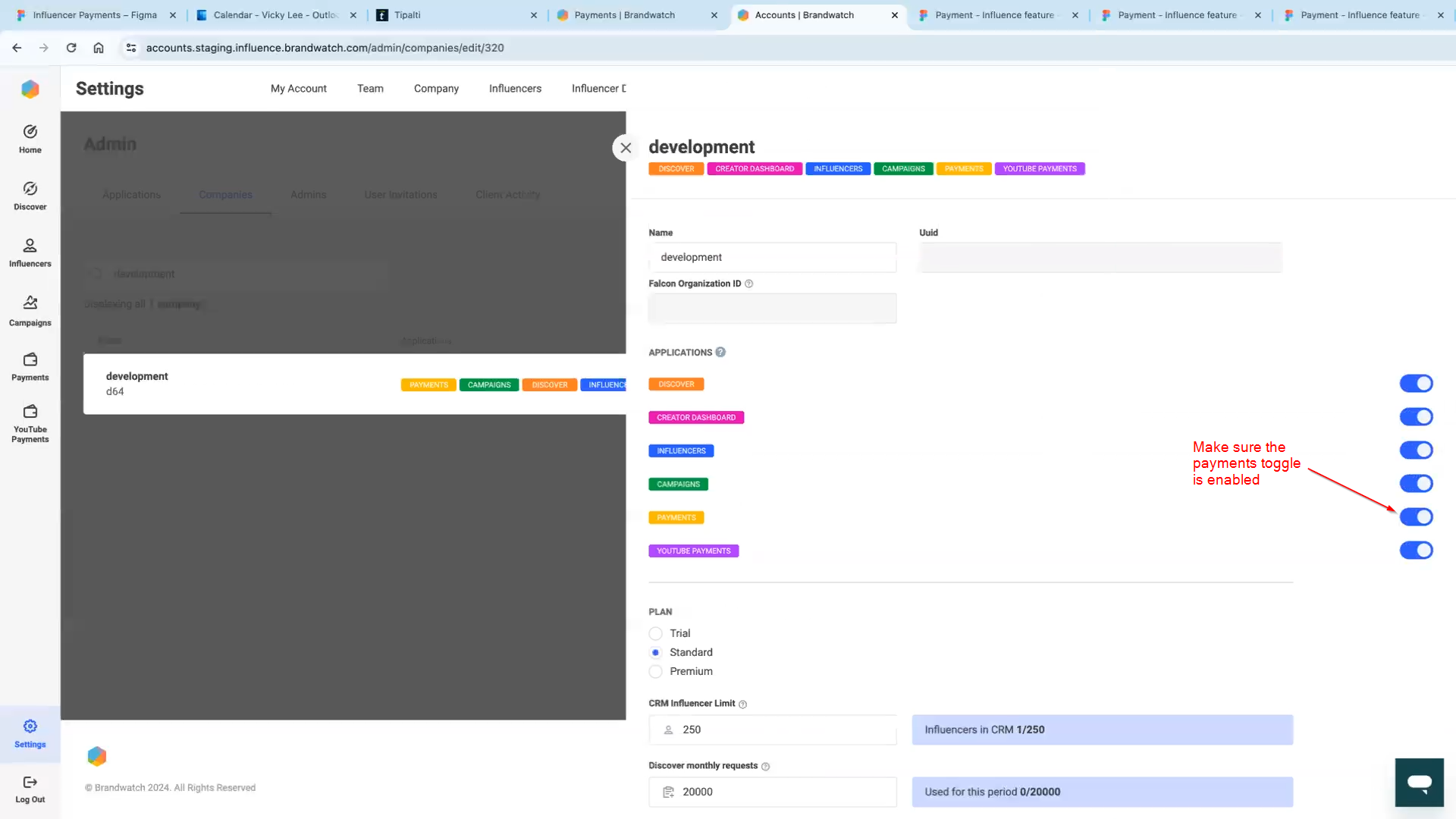Viewport: 1456px width, 819px height.
Task: Click the Falcon Organization ID info icon
Action: pos(748,284)
